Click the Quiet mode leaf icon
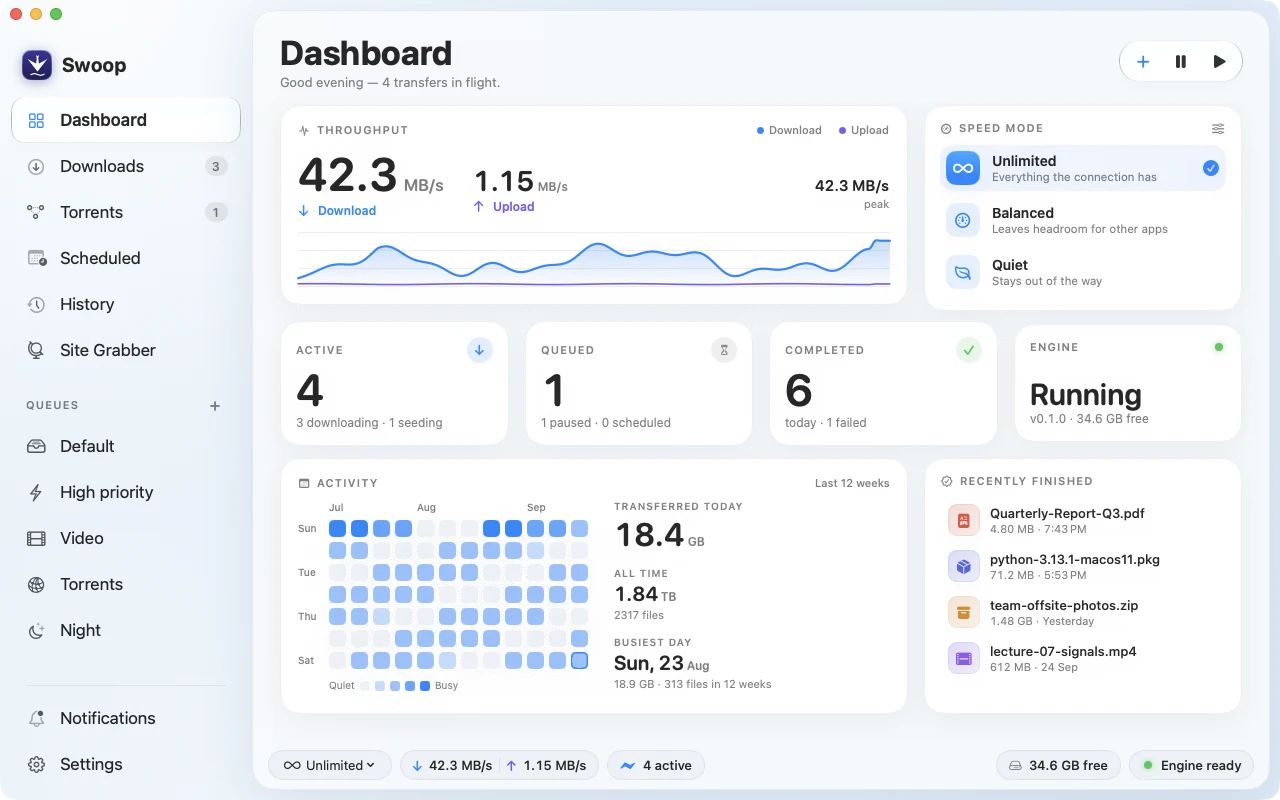The height and width of the screenshot is (800, 1280). click(963, 272)
